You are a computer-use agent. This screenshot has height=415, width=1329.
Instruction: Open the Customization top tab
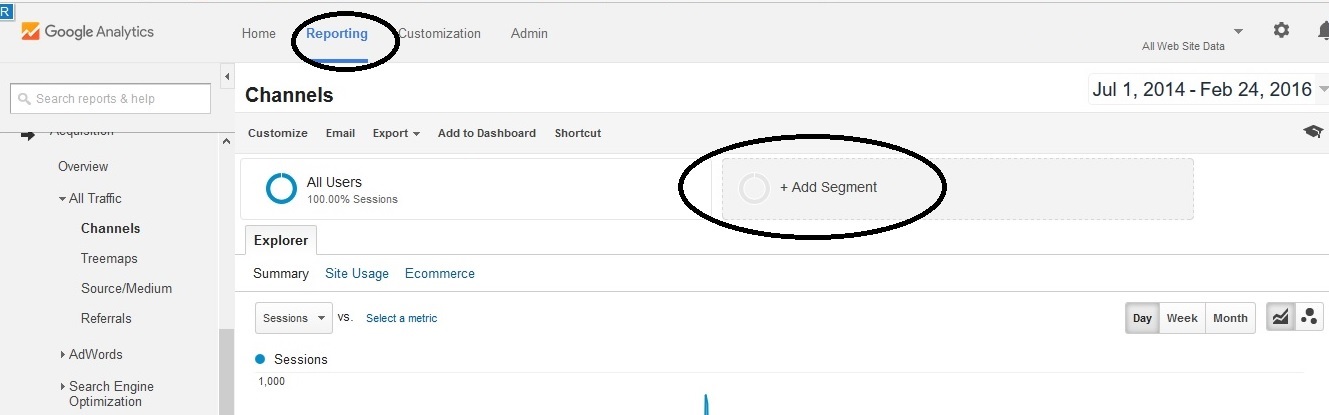click(439, 33)
